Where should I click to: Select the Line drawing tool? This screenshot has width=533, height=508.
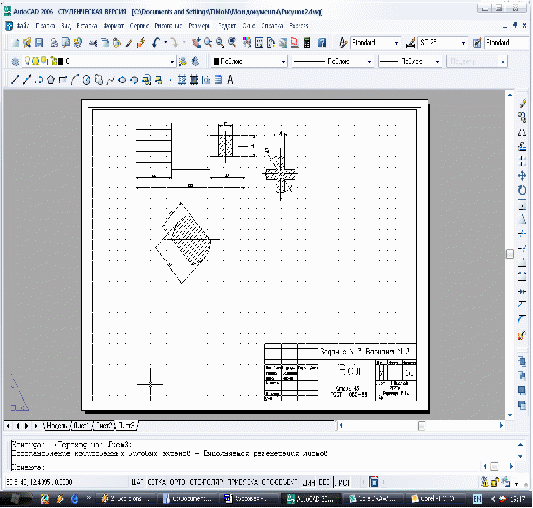15,80
